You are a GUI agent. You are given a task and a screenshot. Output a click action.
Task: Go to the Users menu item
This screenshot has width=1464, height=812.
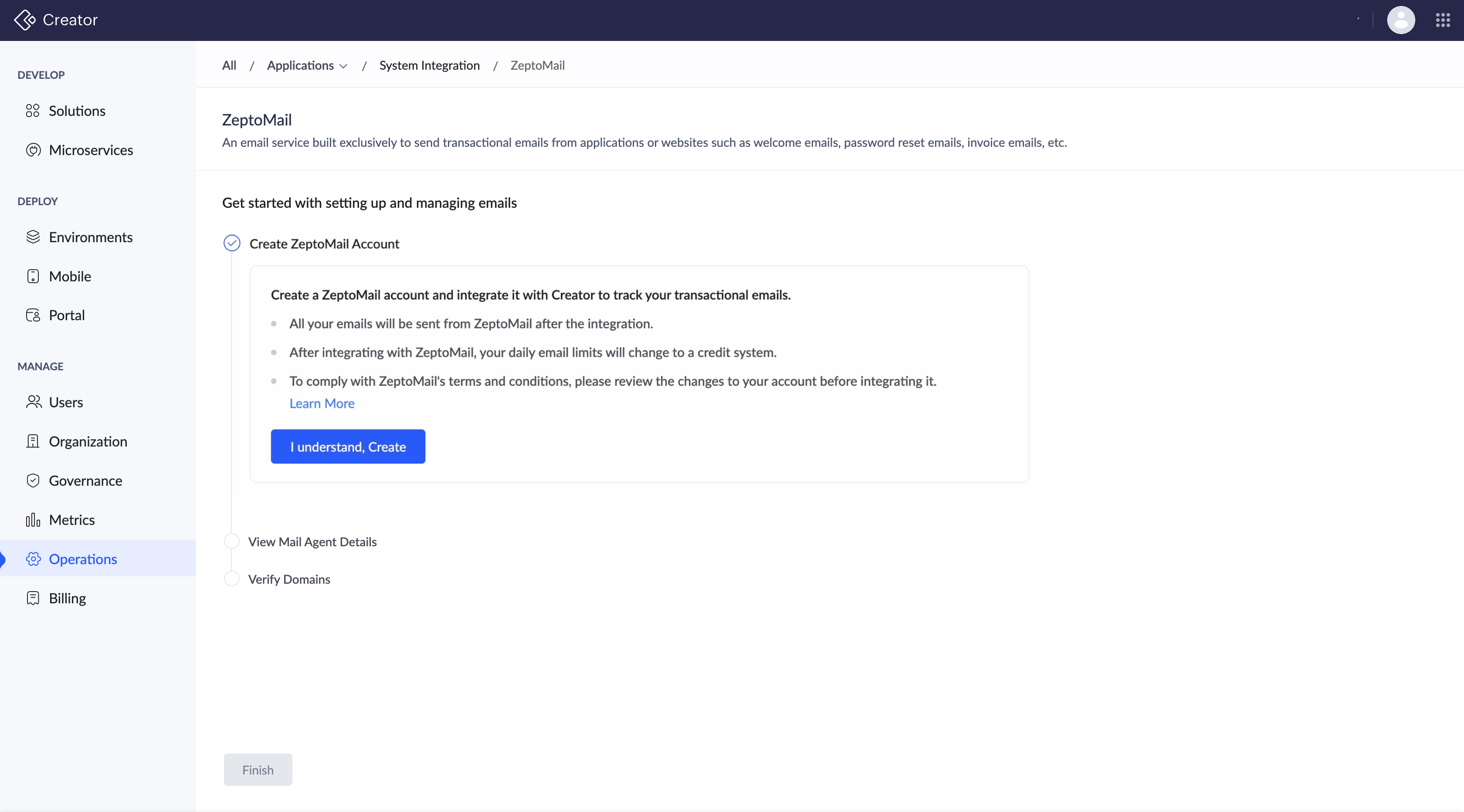pyautogui.click(x=66, y=403)
